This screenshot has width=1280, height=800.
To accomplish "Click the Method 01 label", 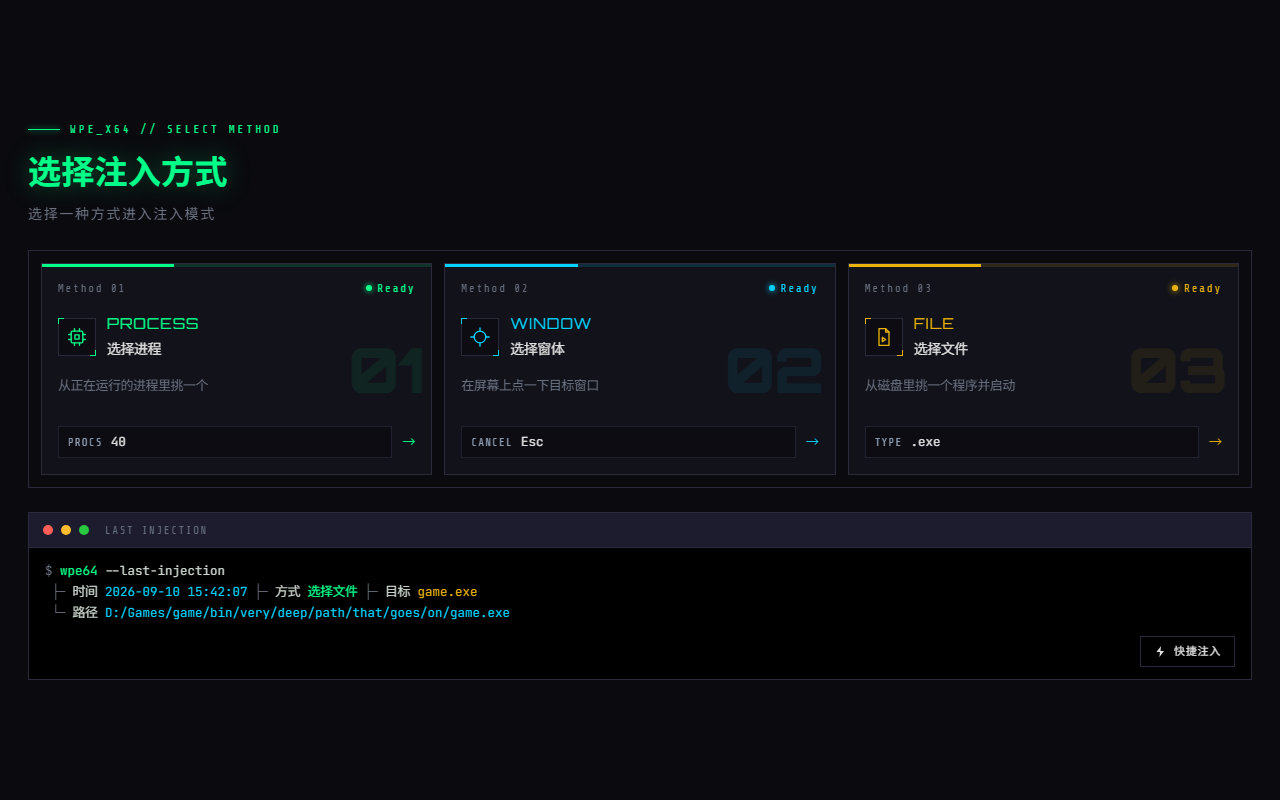I will pos(92,289).
